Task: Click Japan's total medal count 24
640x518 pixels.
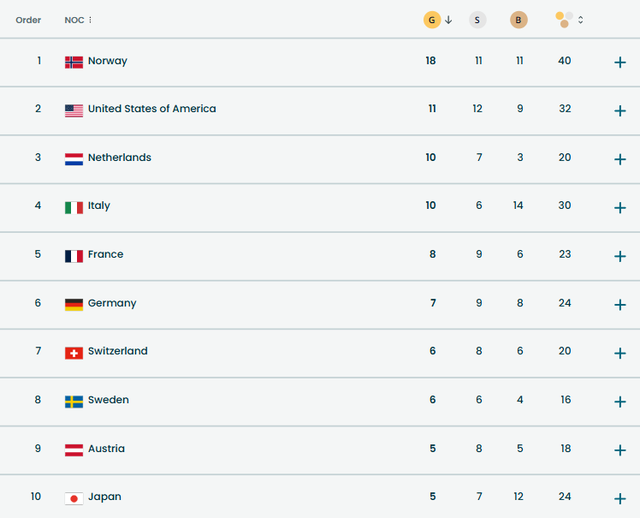Action: 565,497
